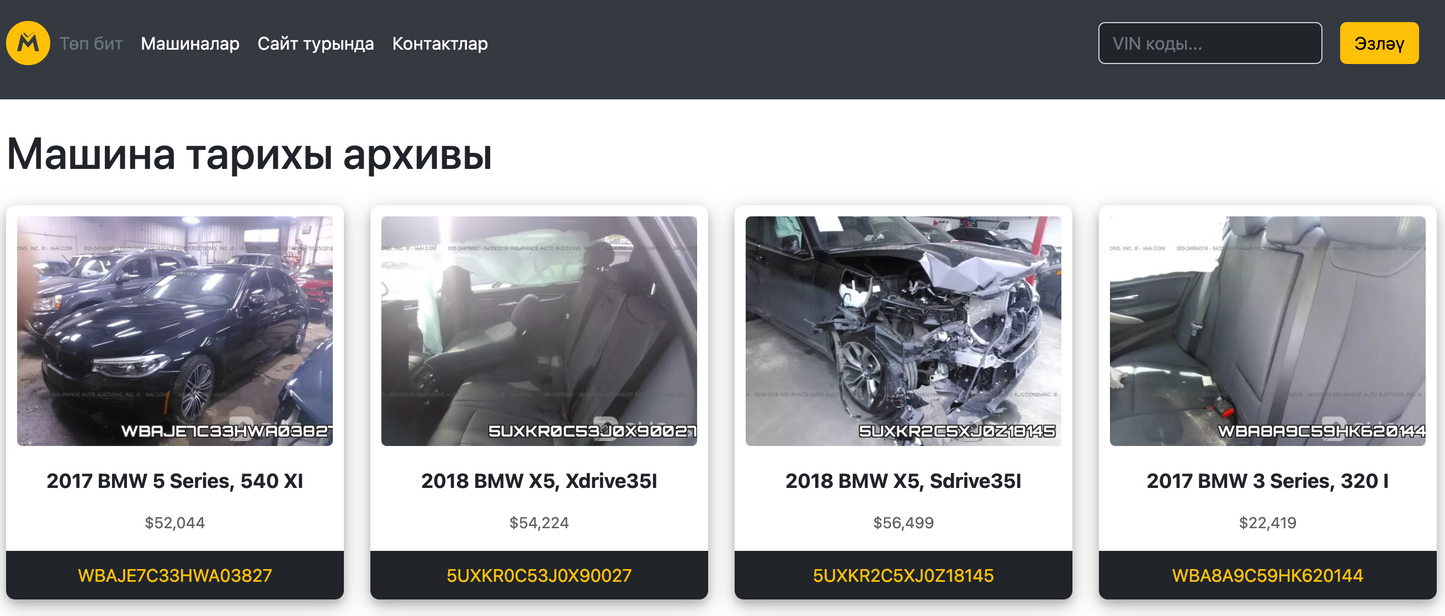Go to the Машиналар menu item

pos(190,44)
